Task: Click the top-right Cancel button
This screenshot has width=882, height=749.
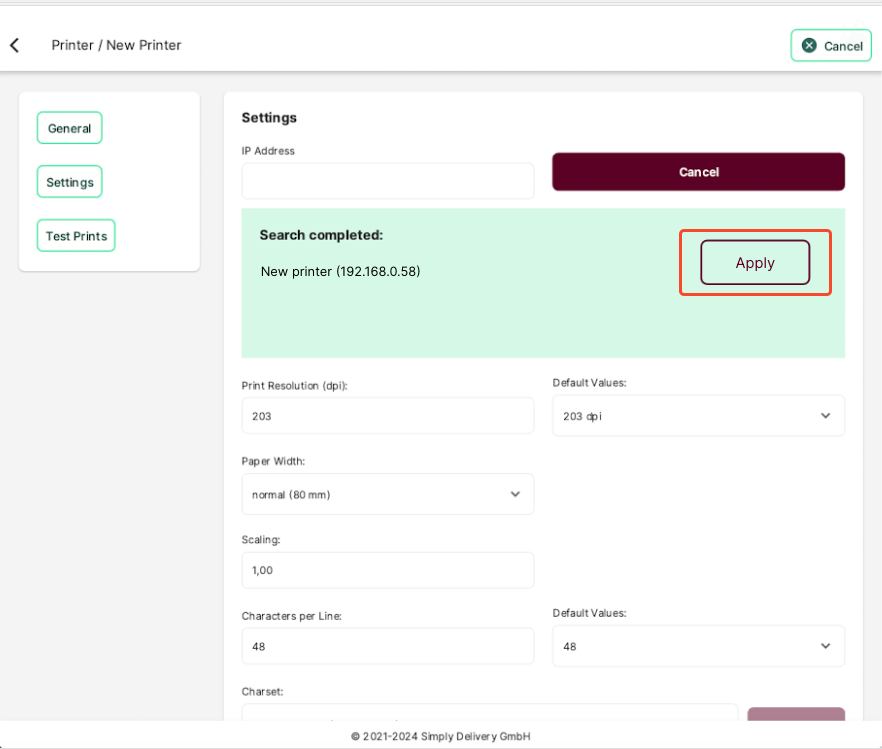Action: [x=831, y=46]
